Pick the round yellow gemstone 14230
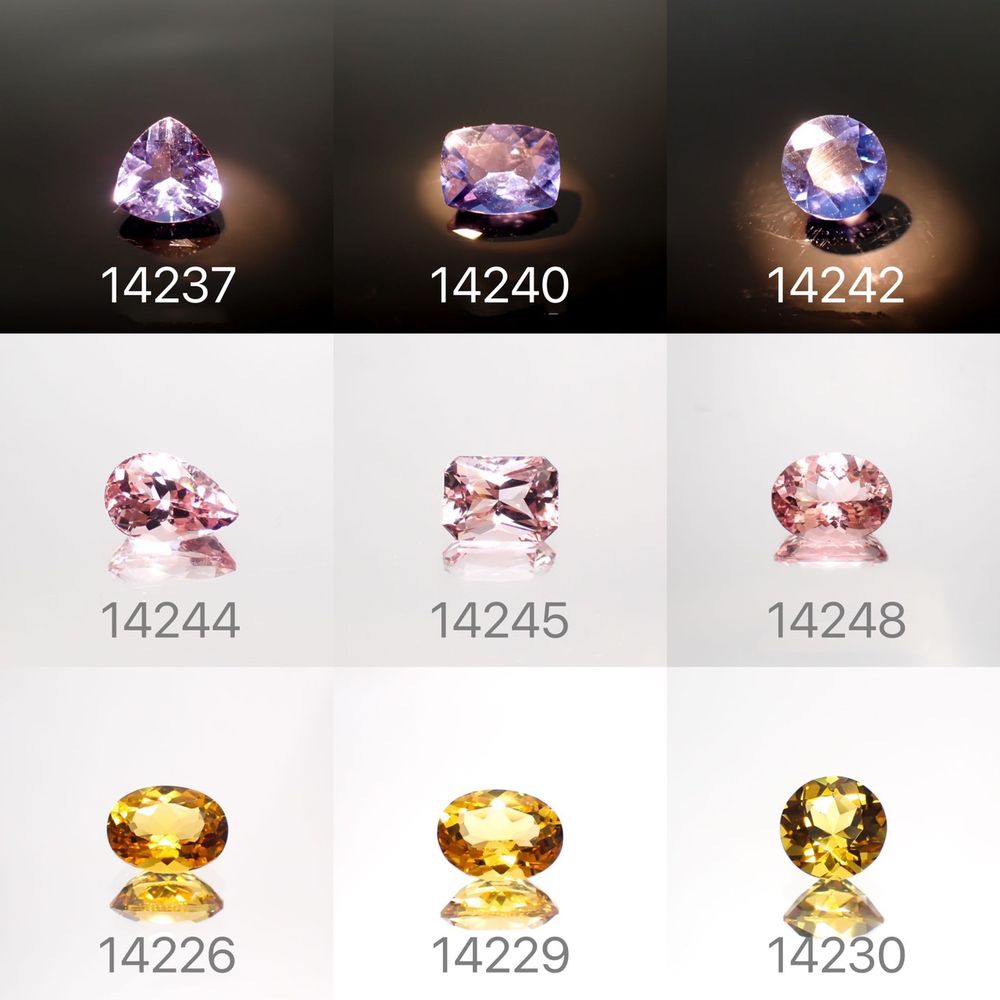 (x=833, y=826)
